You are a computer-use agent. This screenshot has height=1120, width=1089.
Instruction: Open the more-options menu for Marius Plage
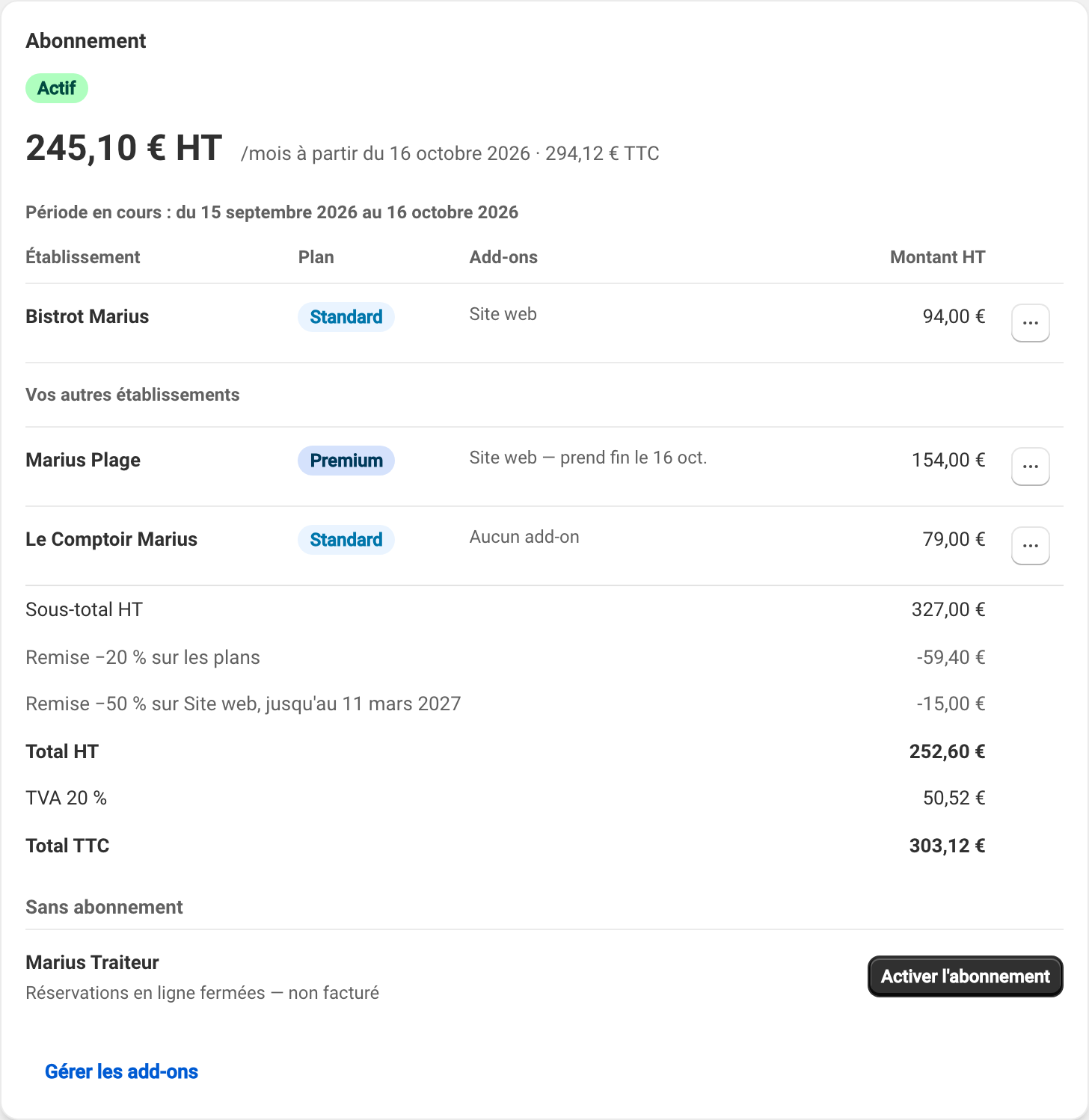coord(1030,467)
